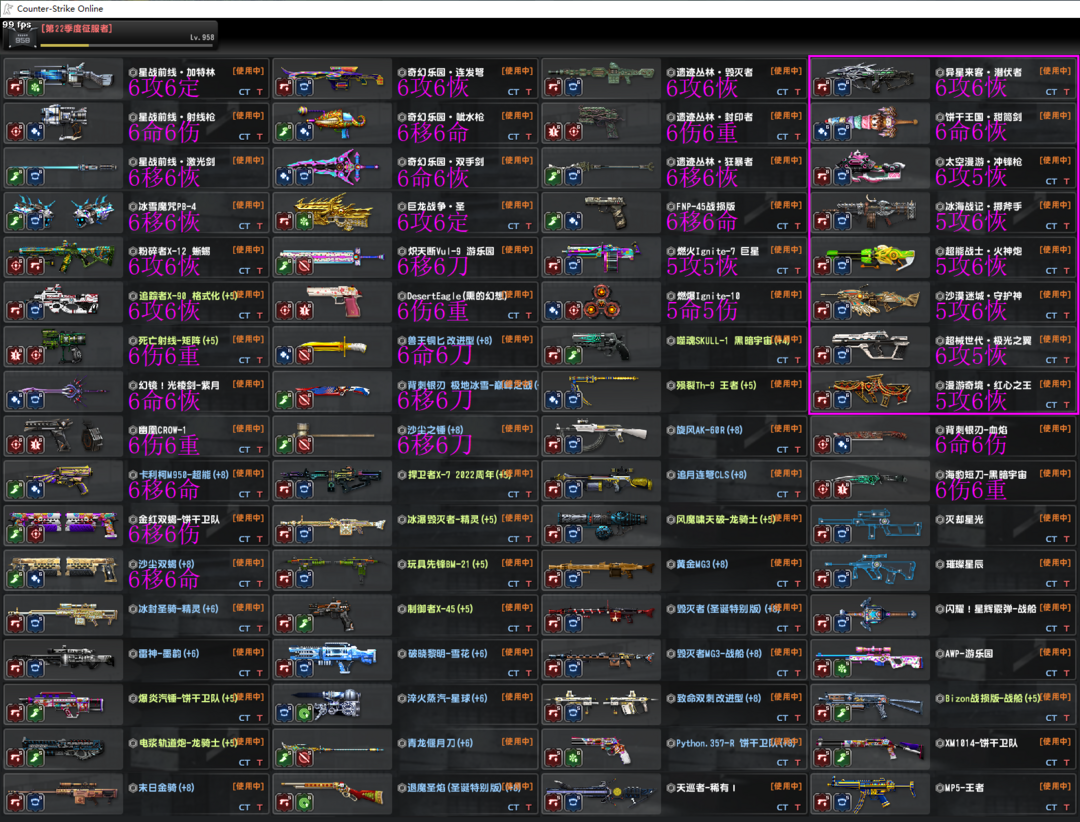Image resolution: width=1080 pixels, height=822 pixels.
Task: Click the Lv. 958 level label
Action: [202, 37]
